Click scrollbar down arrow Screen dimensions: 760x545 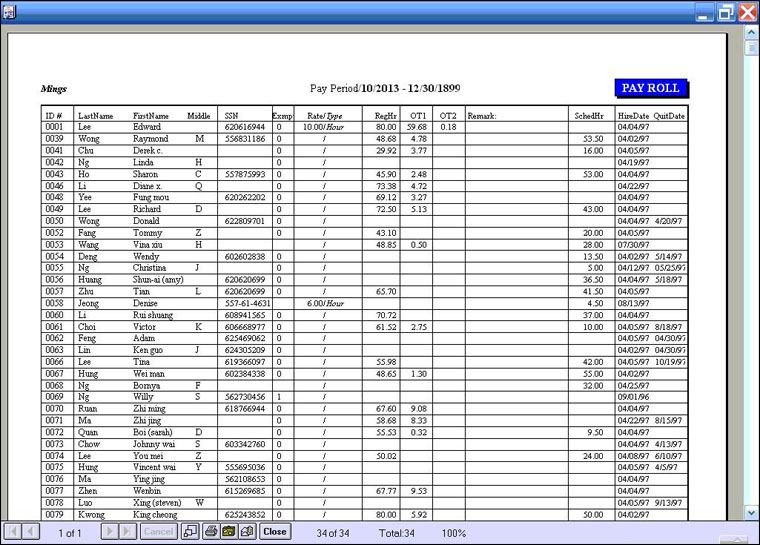pyautogui.click(x=751, y=512)
